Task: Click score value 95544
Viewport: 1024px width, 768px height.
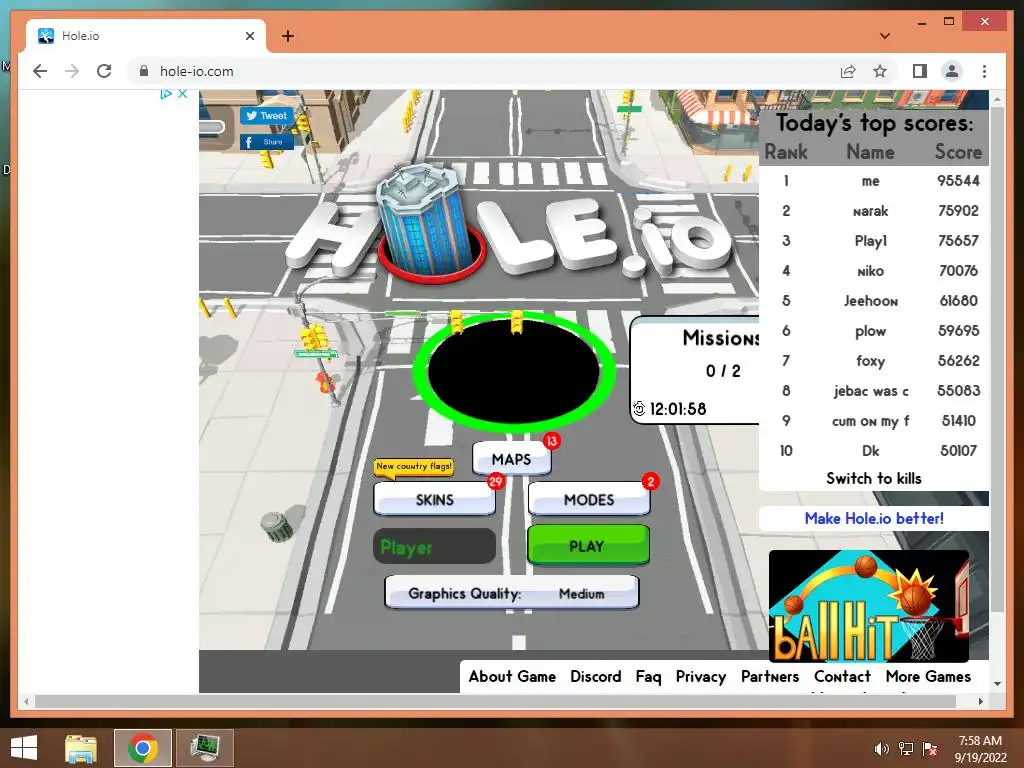Action: pos(958,181)
